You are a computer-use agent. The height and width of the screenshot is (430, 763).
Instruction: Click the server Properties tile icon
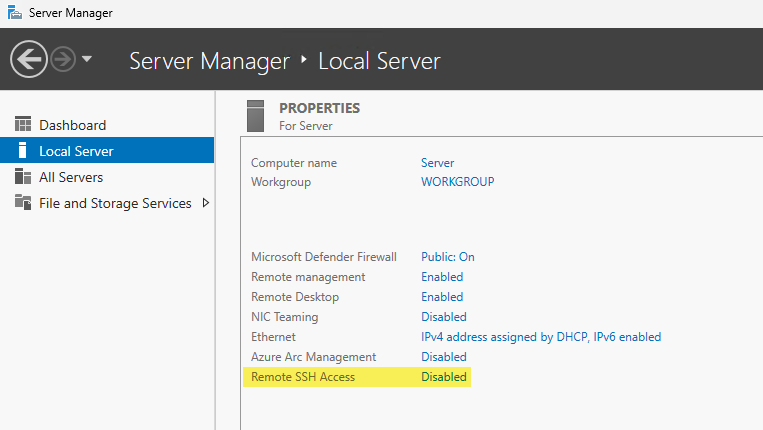256,115
